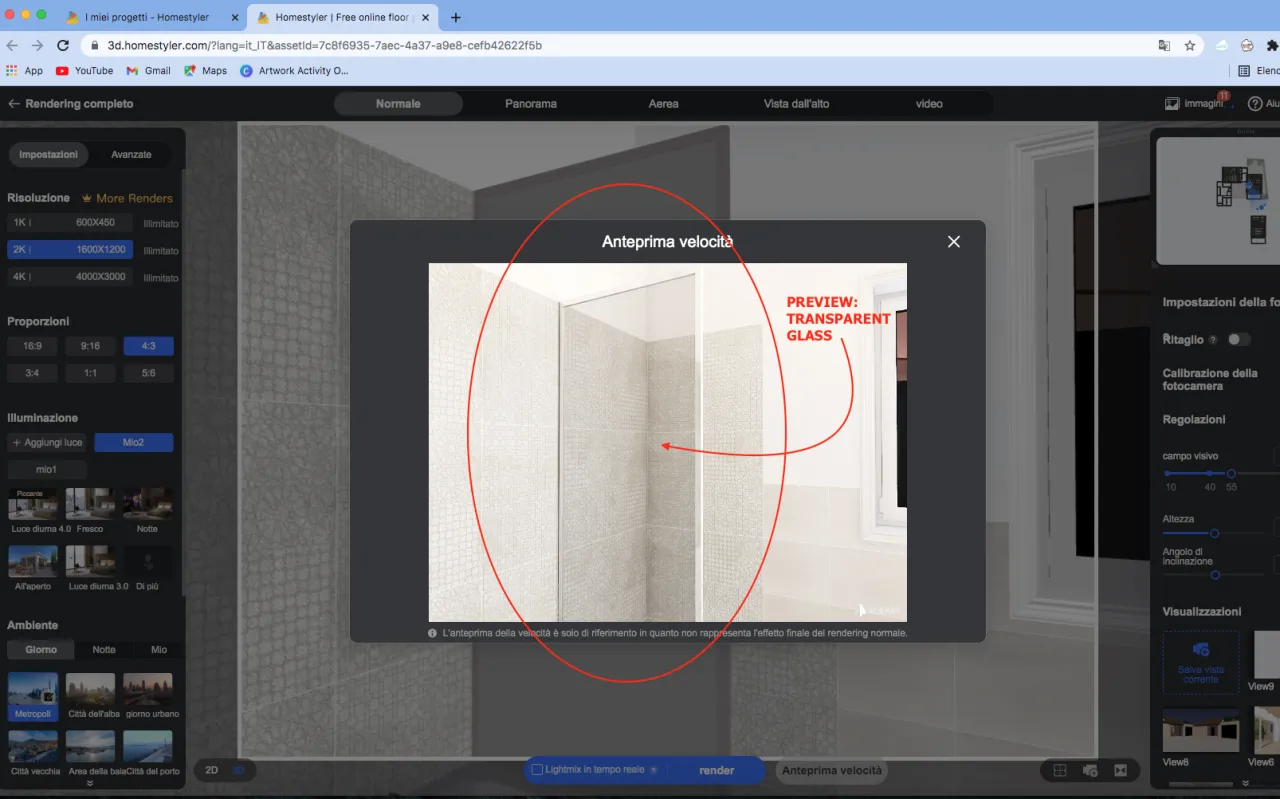
Task: Toggle the Ritaglio switch on
Action: coord(1238,340)
